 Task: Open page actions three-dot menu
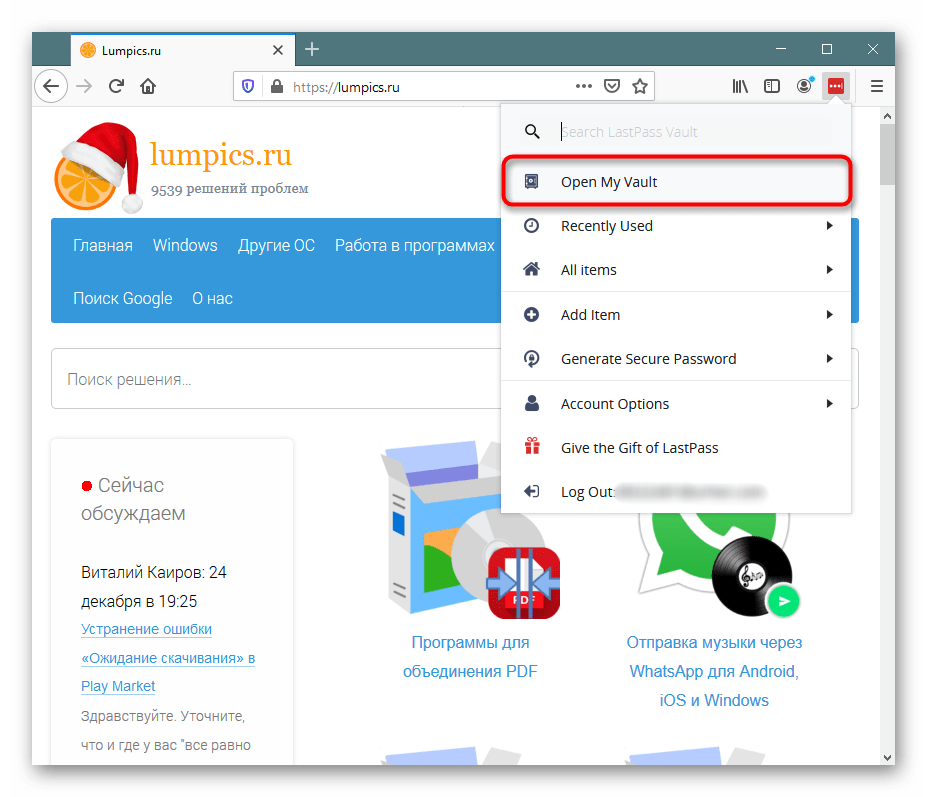[x=584, y=86]
